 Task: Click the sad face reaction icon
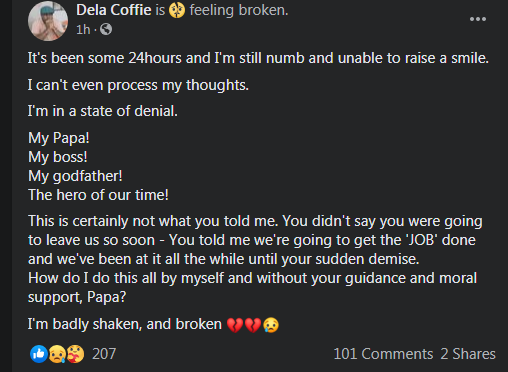pyautogui.click(x=57, y=354)
